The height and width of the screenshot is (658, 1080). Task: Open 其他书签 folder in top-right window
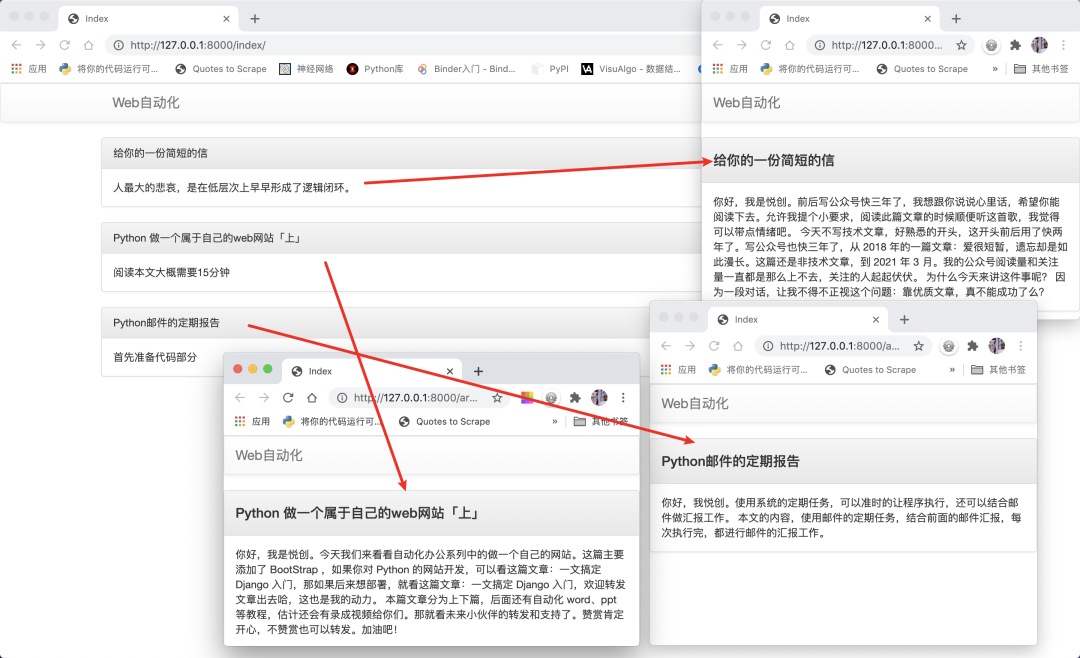pyautogui.click(x=1041, y=69)
